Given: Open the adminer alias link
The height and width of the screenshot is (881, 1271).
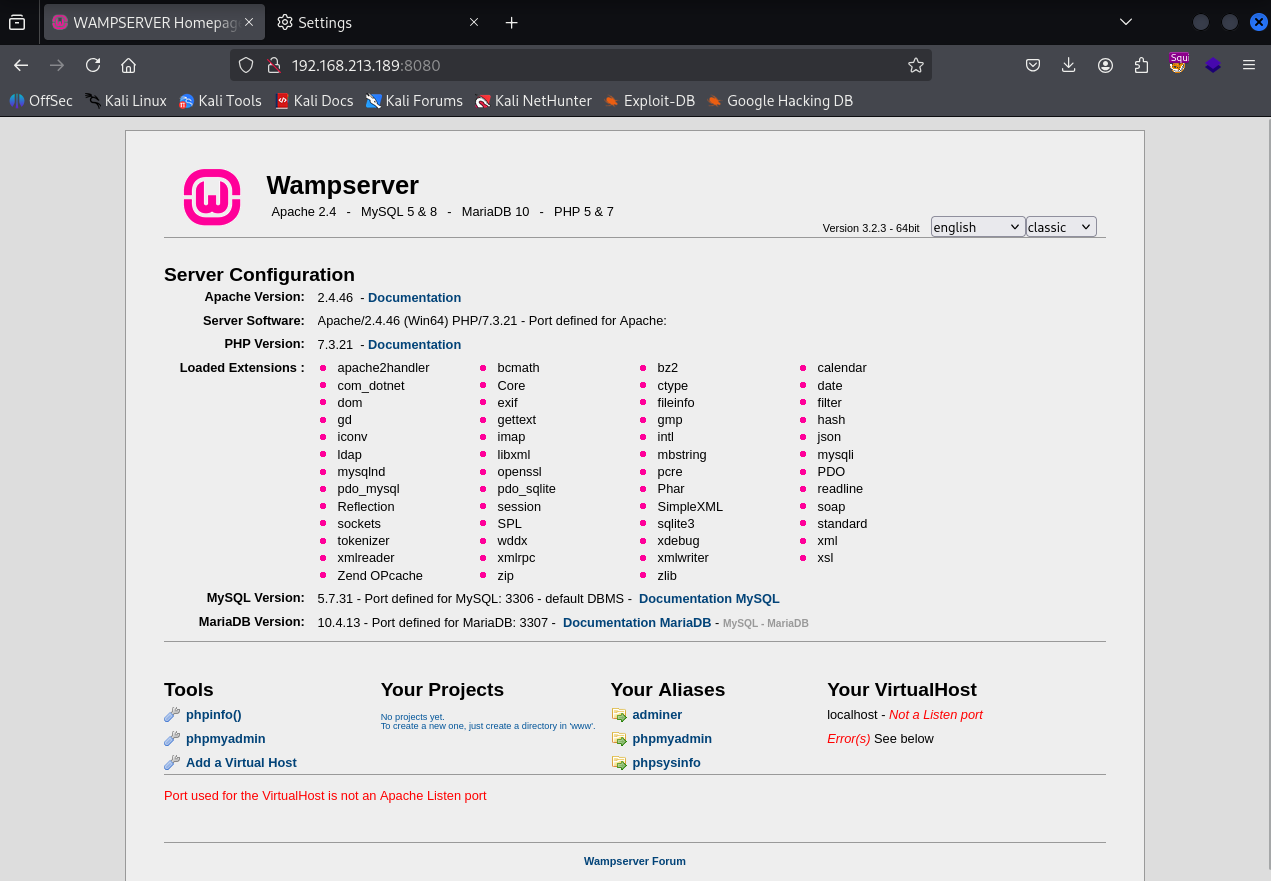Looking at the screenshot, I should (x=657, y=715).
